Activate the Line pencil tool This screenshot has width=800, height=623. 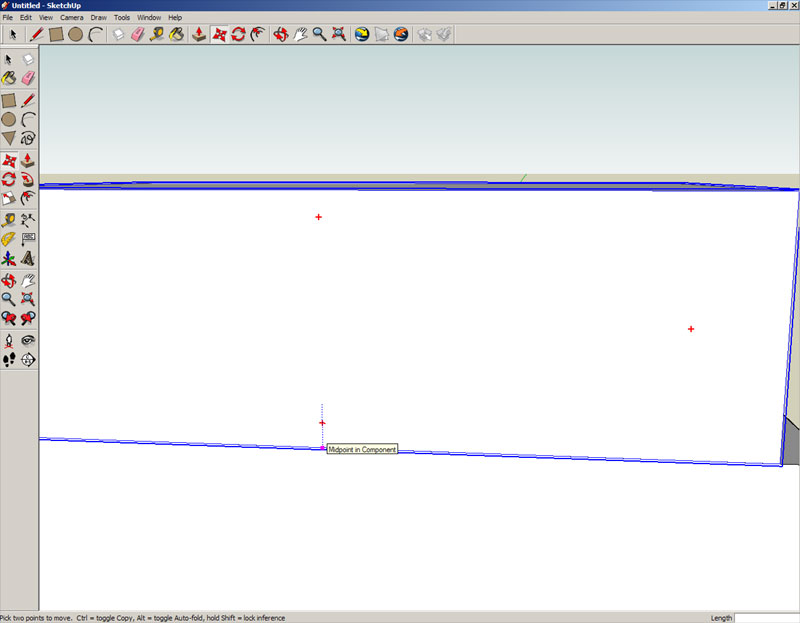coord(34,33)
